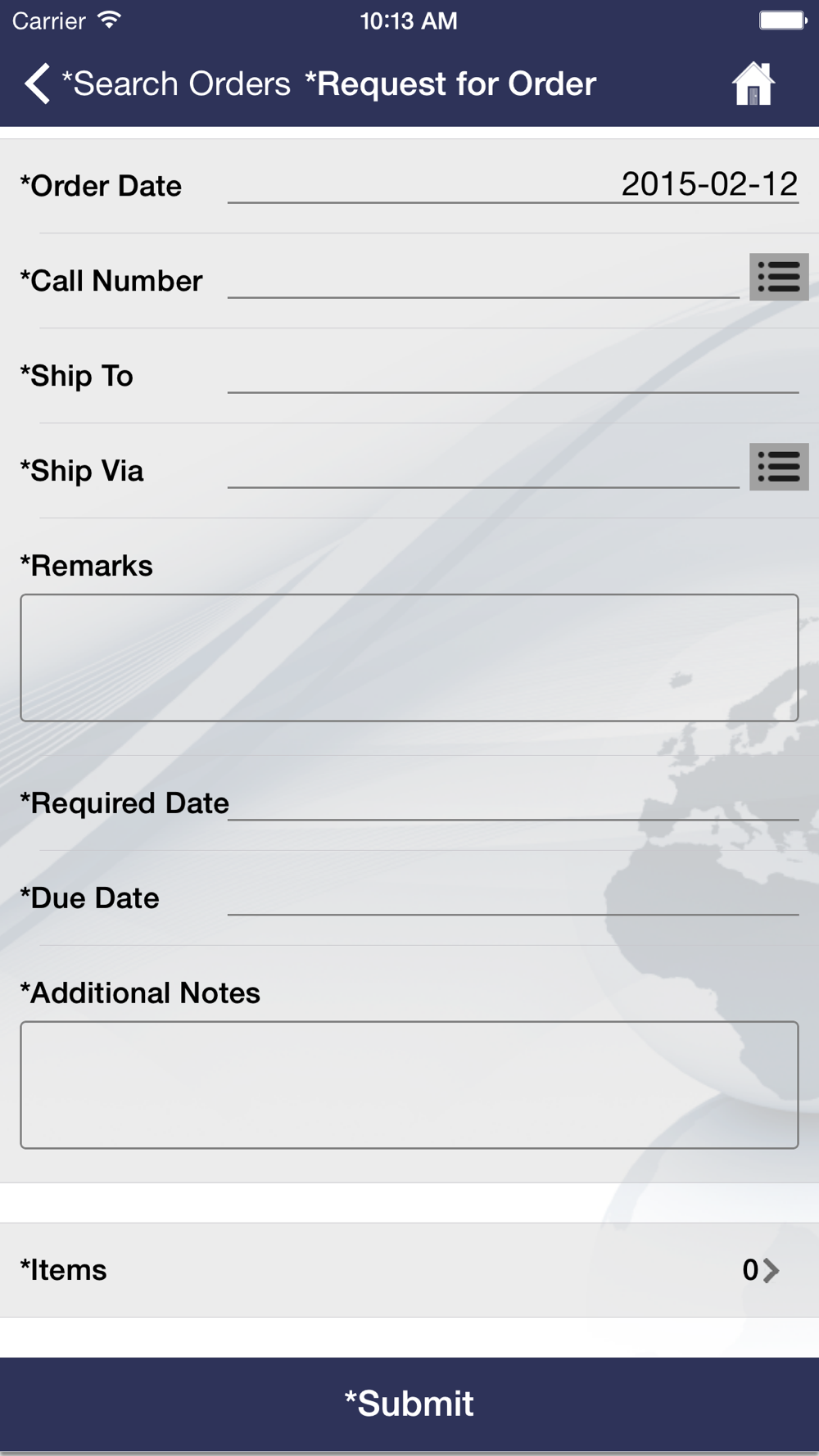Click into the Ship To field

tap(513, 375)
